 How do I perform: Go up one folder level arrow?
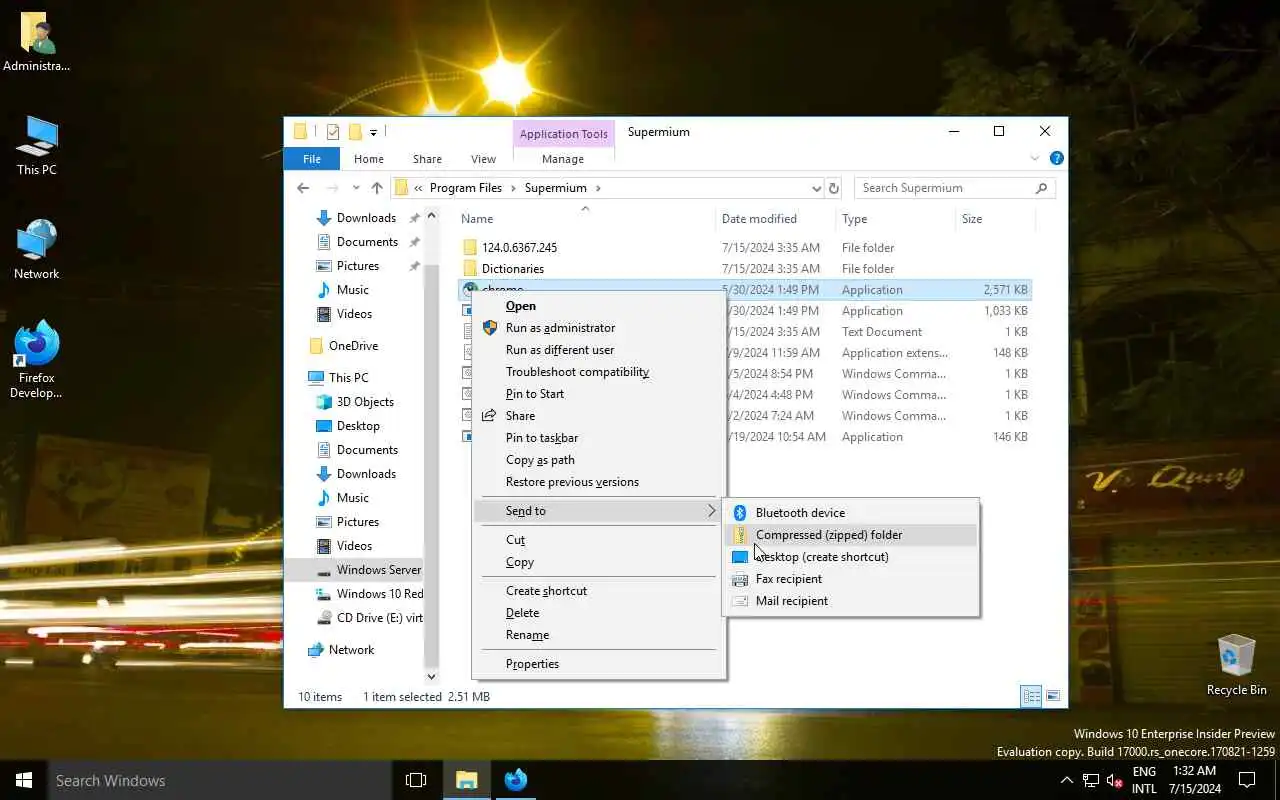(377, 188)
